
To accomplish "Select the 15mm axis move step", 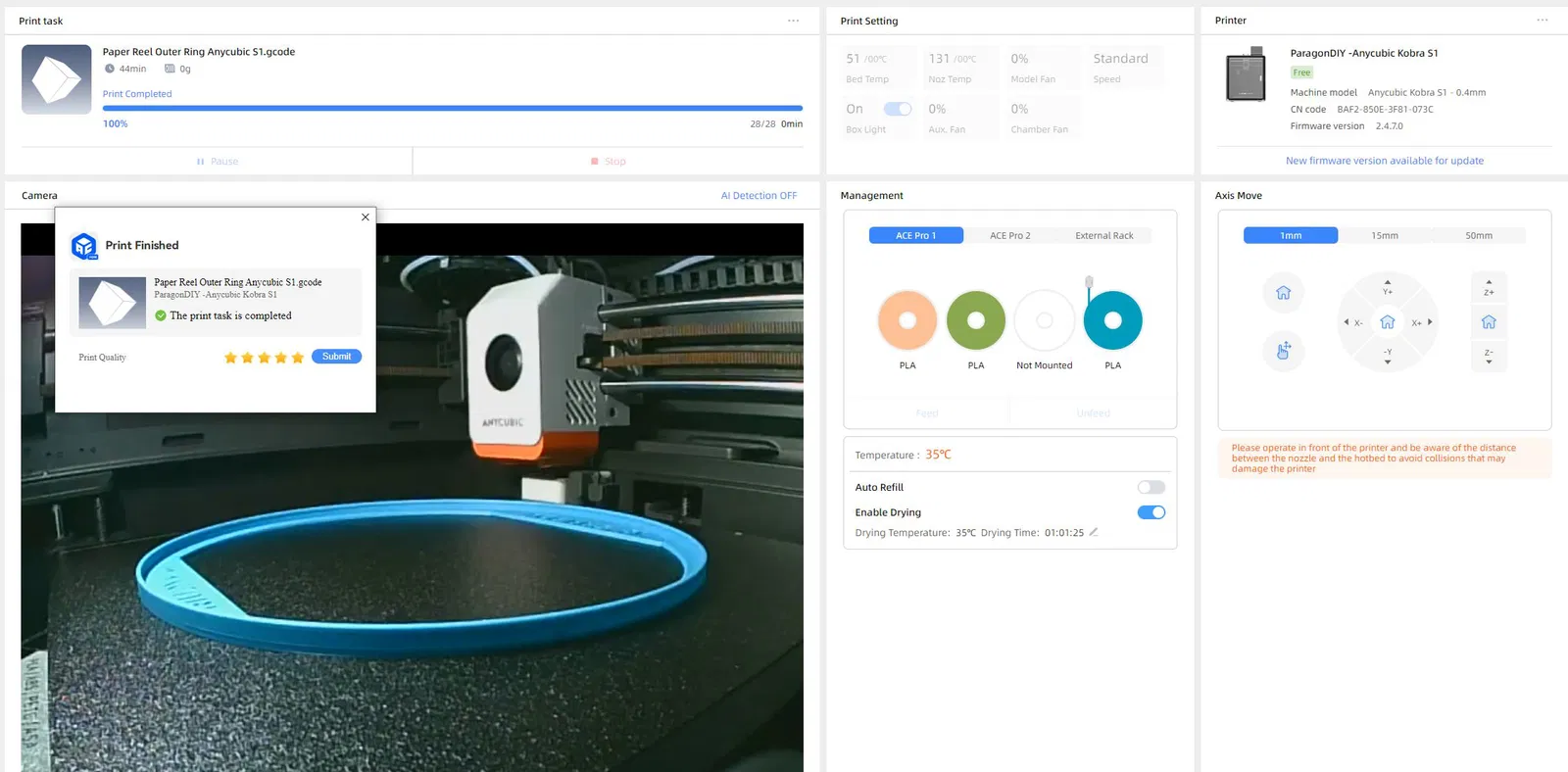I will pyautogui.click(x=1385, y=236).
